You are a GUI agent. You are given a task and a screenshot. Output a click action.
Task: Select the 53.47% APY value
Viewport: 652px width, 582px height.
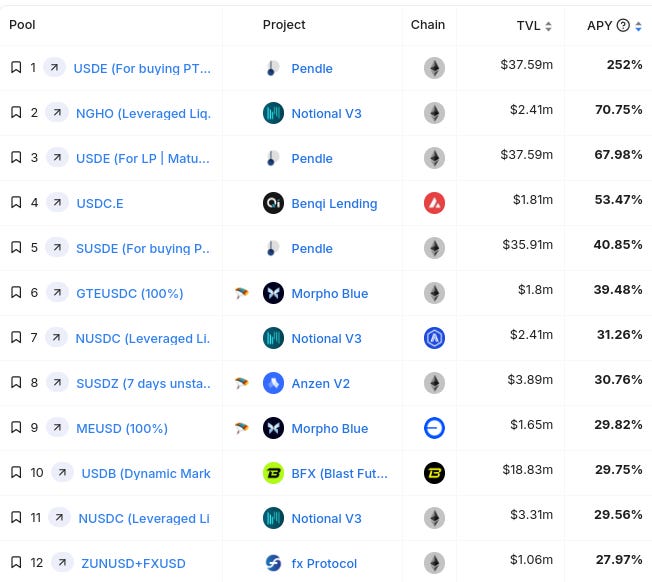click(x=618, y=200)
